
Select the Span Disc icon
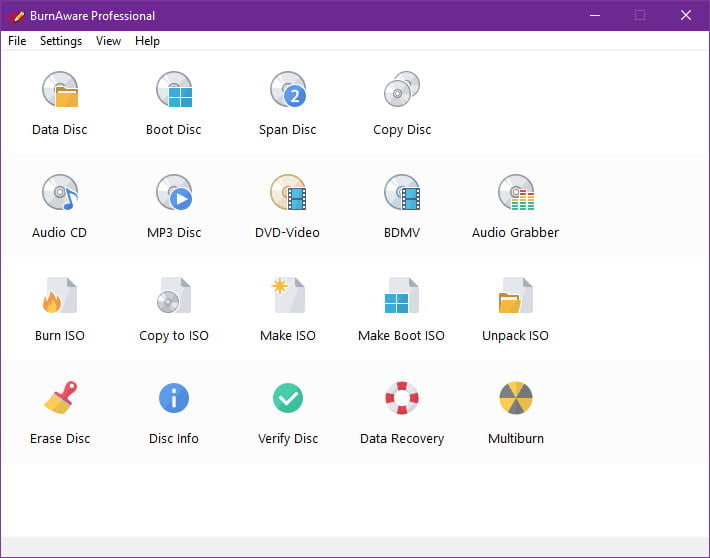288,89
